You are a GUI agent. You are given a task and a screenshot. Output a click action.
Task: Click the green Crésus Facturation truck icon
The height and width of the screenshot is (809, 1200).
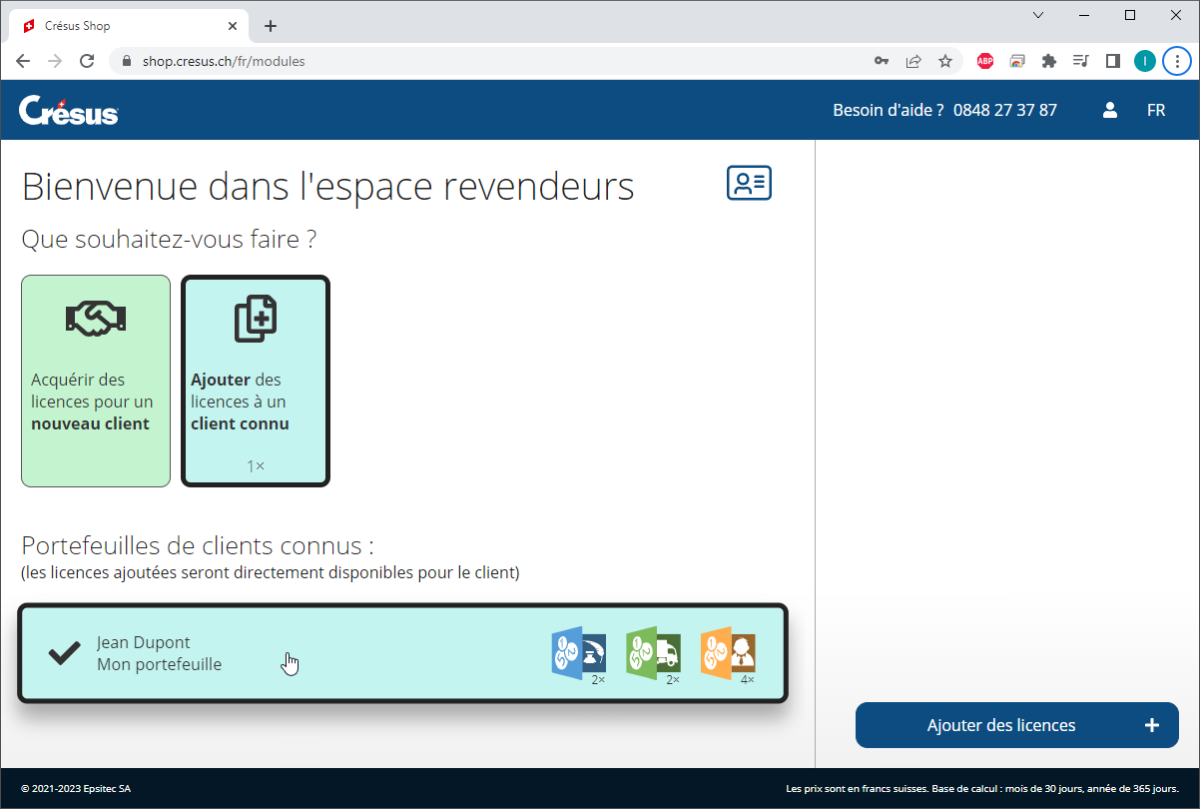coord(653,653)
